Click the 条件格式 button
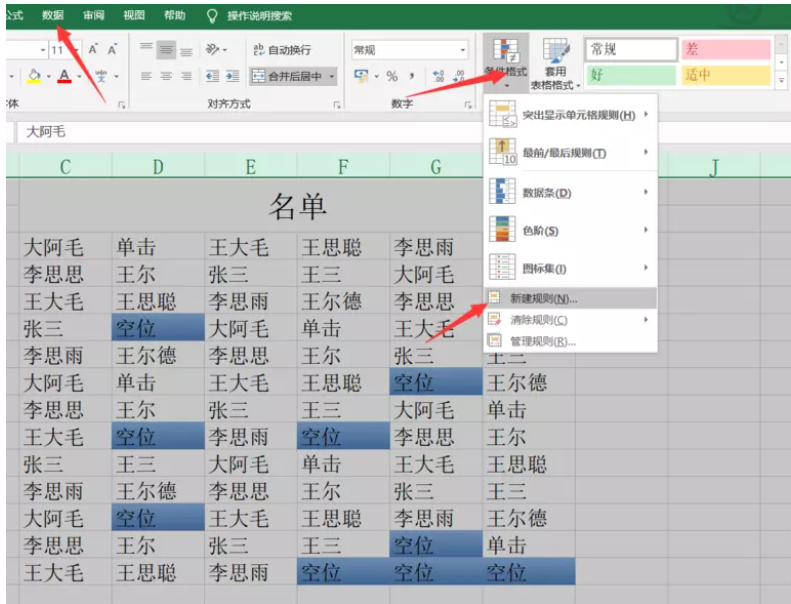Image resolution: width=791 pixels, height=604 pixels. click(505, 62)
